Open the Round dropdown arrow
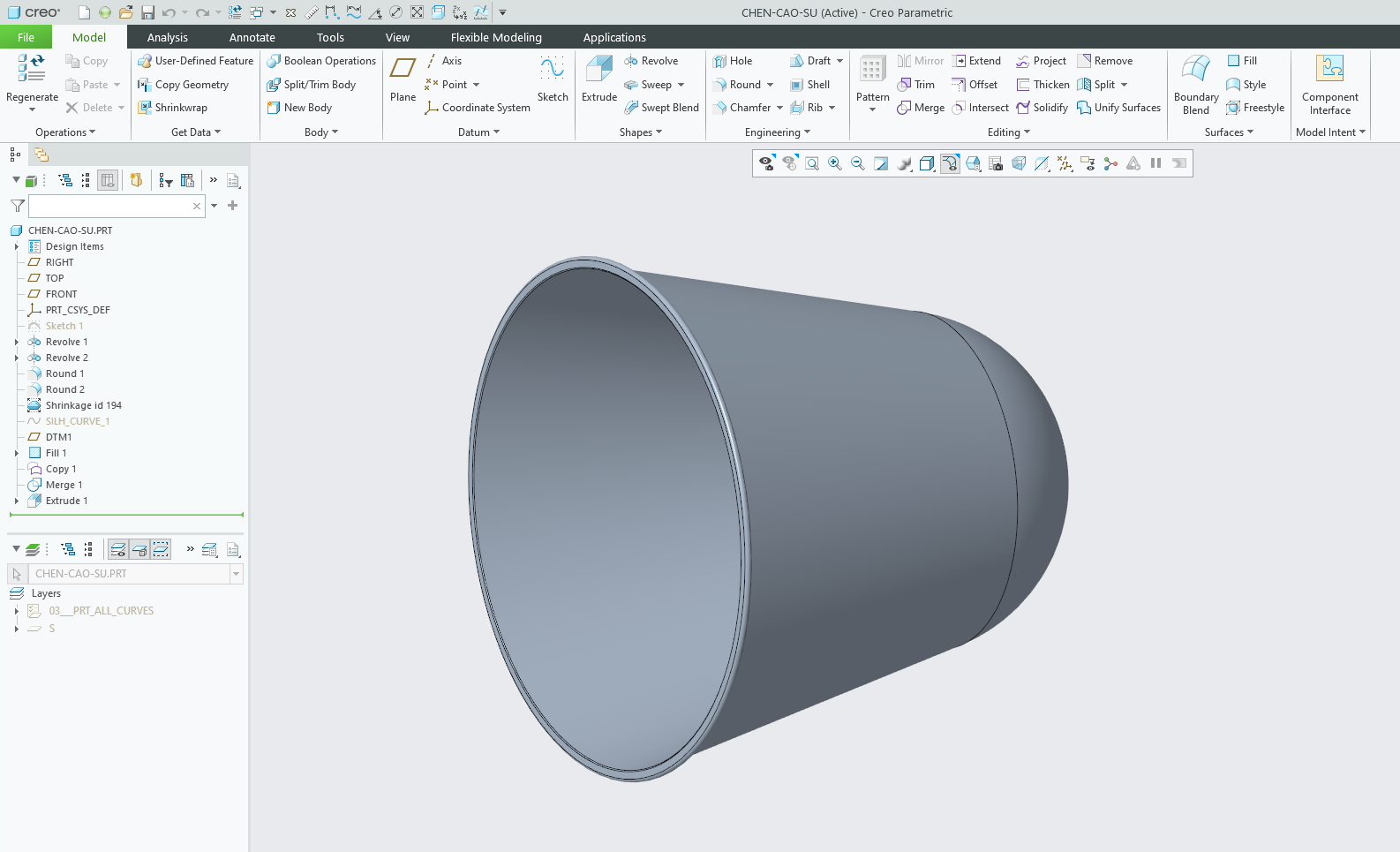Viewport: 1400px width, 852px height. (x=770, y=85)
